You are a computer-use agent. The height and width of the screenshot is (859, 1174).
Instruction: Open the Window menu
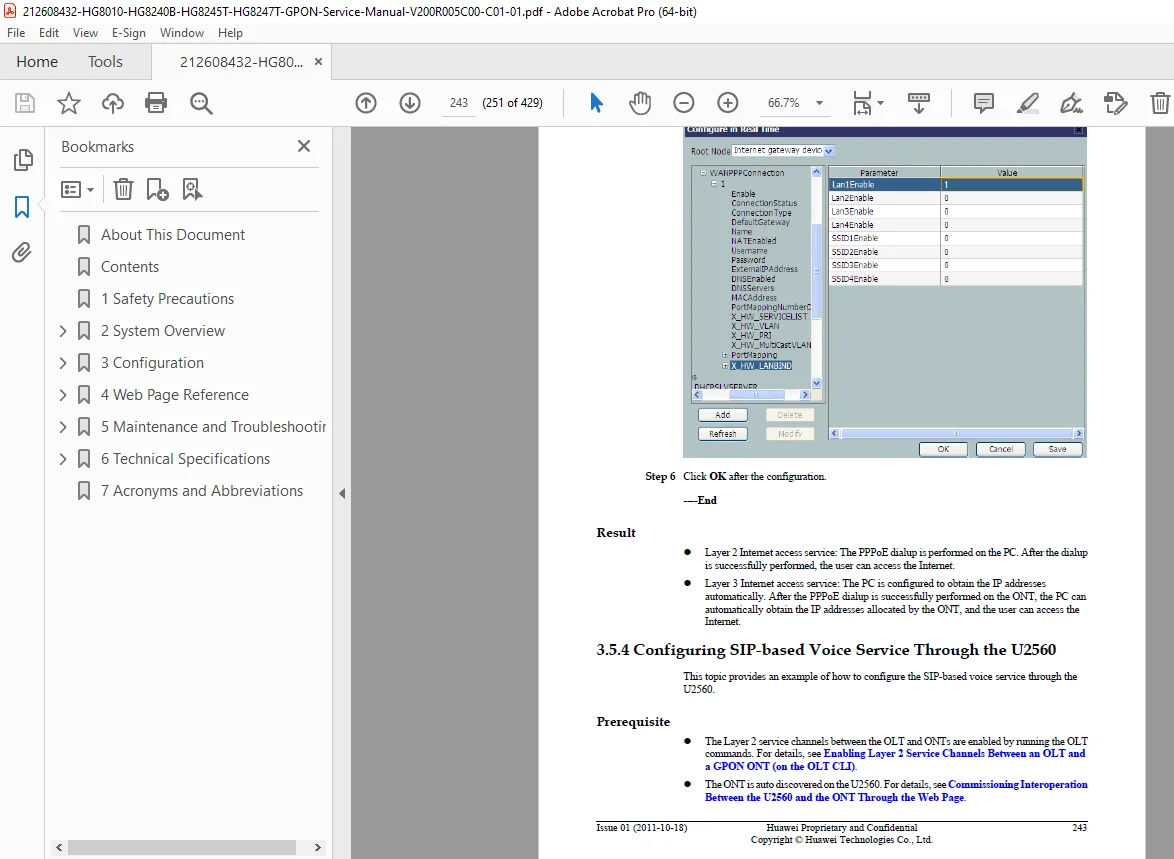pos(181,33)
